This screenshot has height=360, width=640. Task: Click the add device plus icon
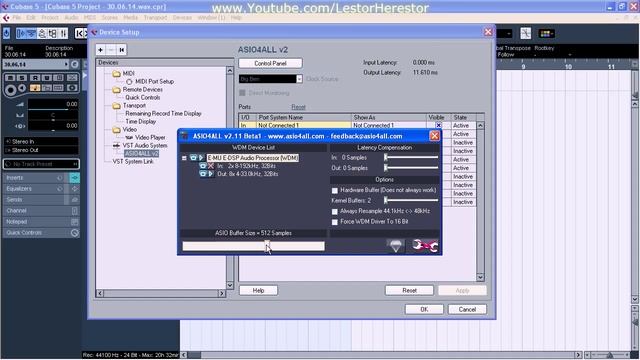(100, 50)
